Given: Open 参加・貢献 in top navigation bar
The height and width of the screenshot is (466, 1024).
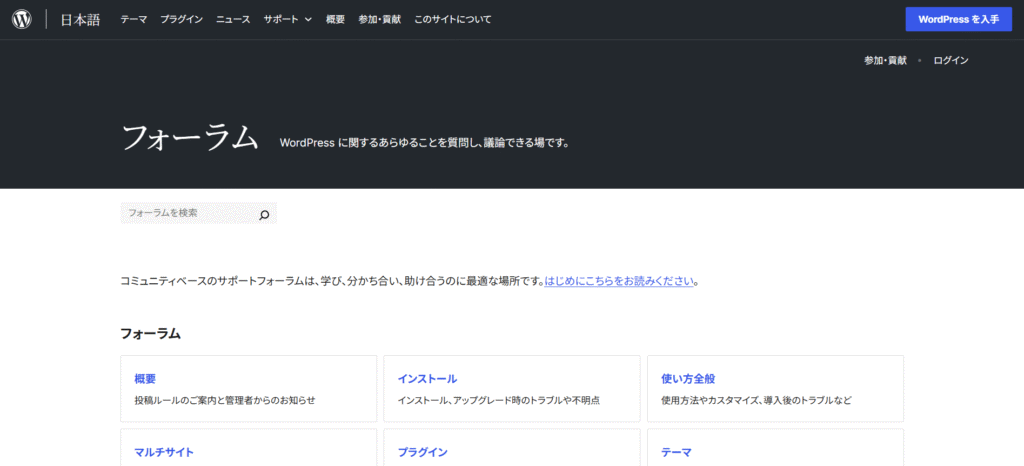Looking at the screenshot, I should (x=379, y=20).
